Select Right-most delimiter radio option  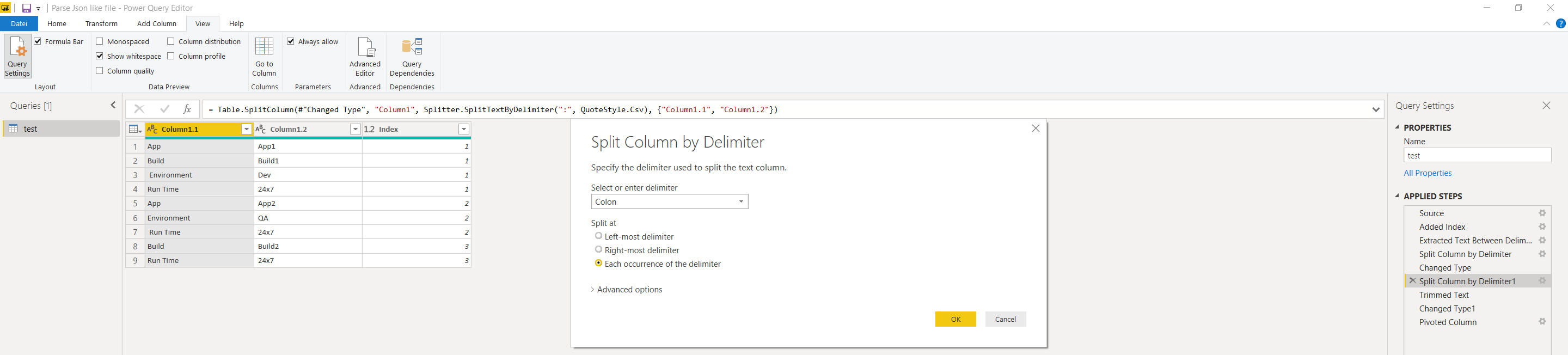coord(598,250)
